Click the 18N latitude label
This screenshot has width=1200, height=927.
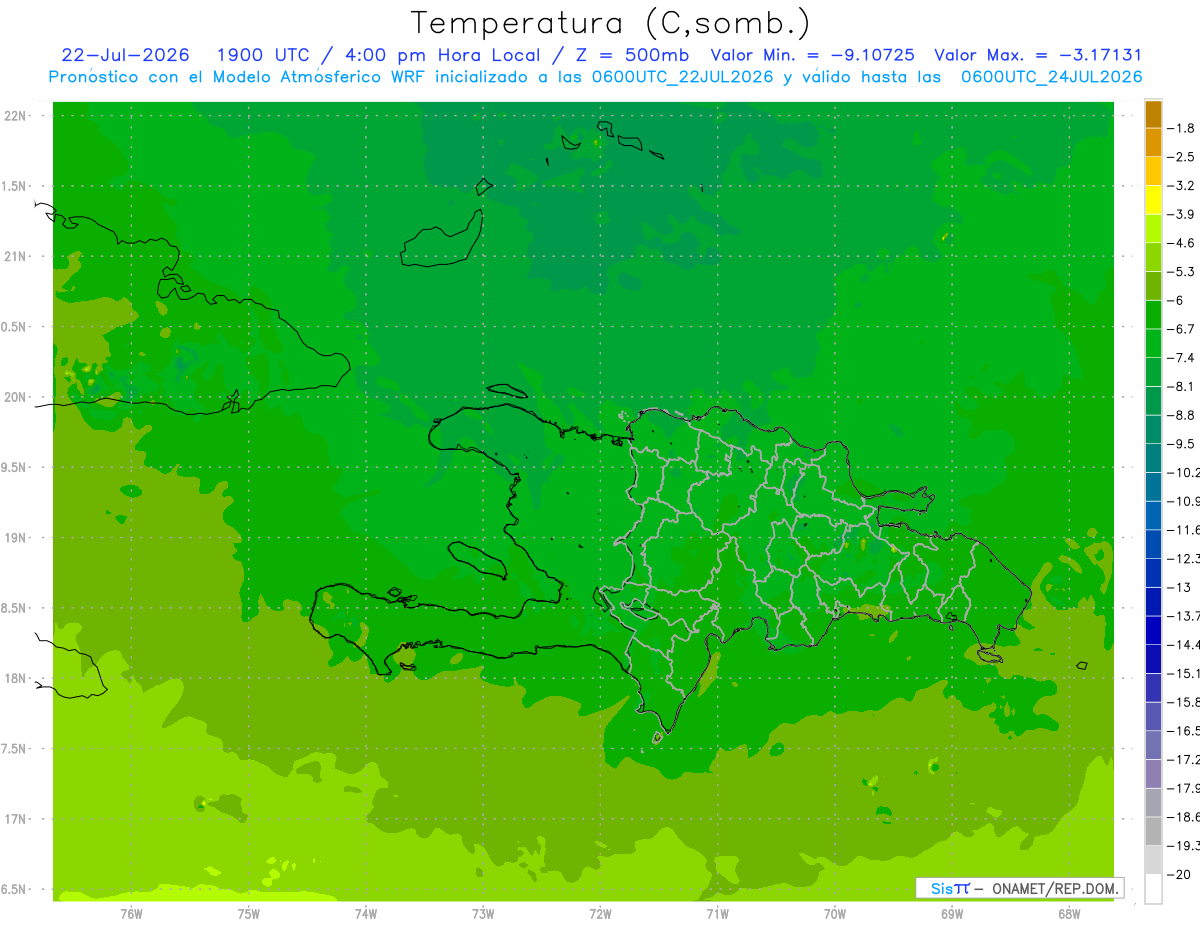(x=15, y=679)
